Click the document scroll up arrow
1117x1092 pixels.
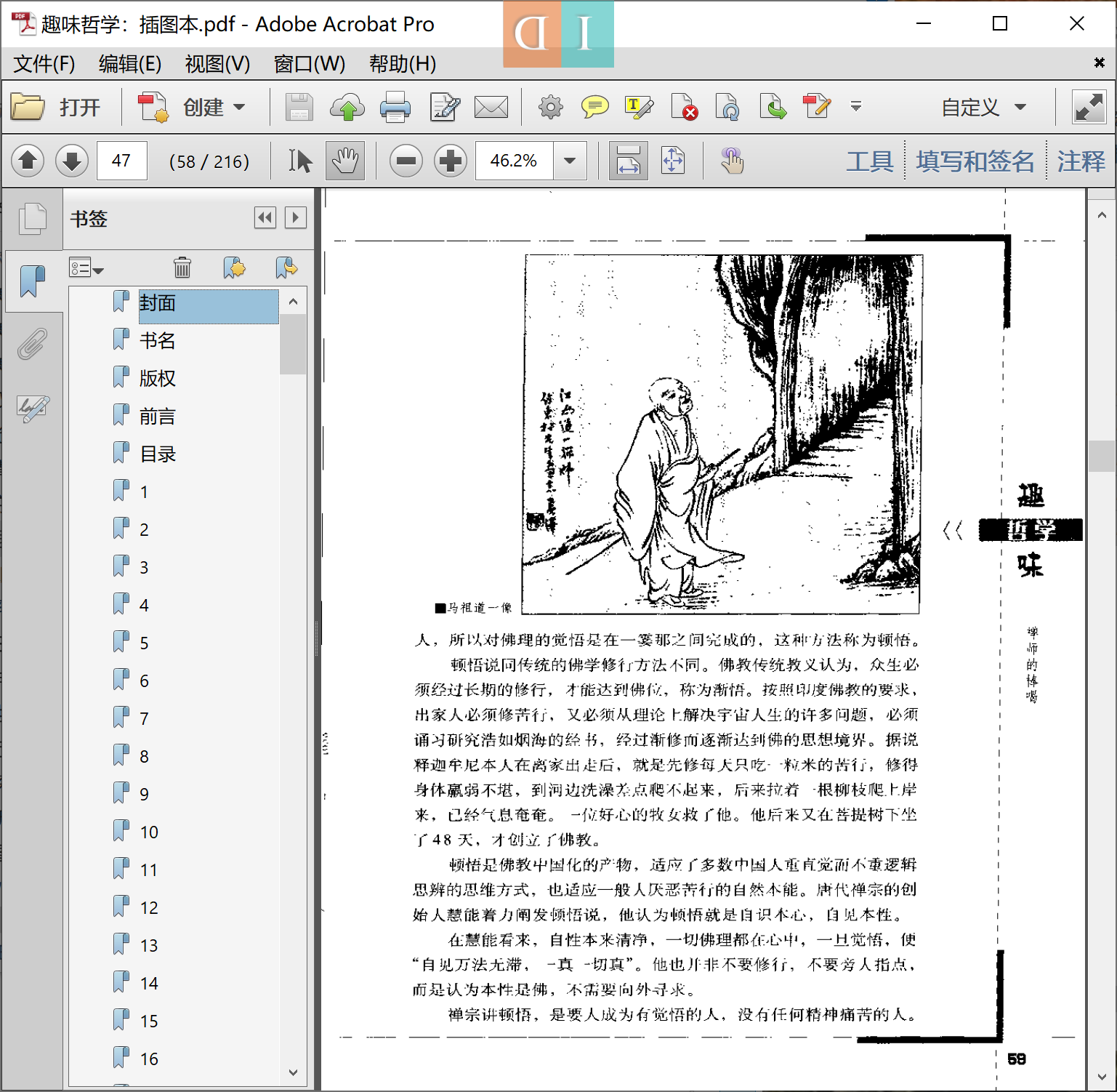(1102, 215)
